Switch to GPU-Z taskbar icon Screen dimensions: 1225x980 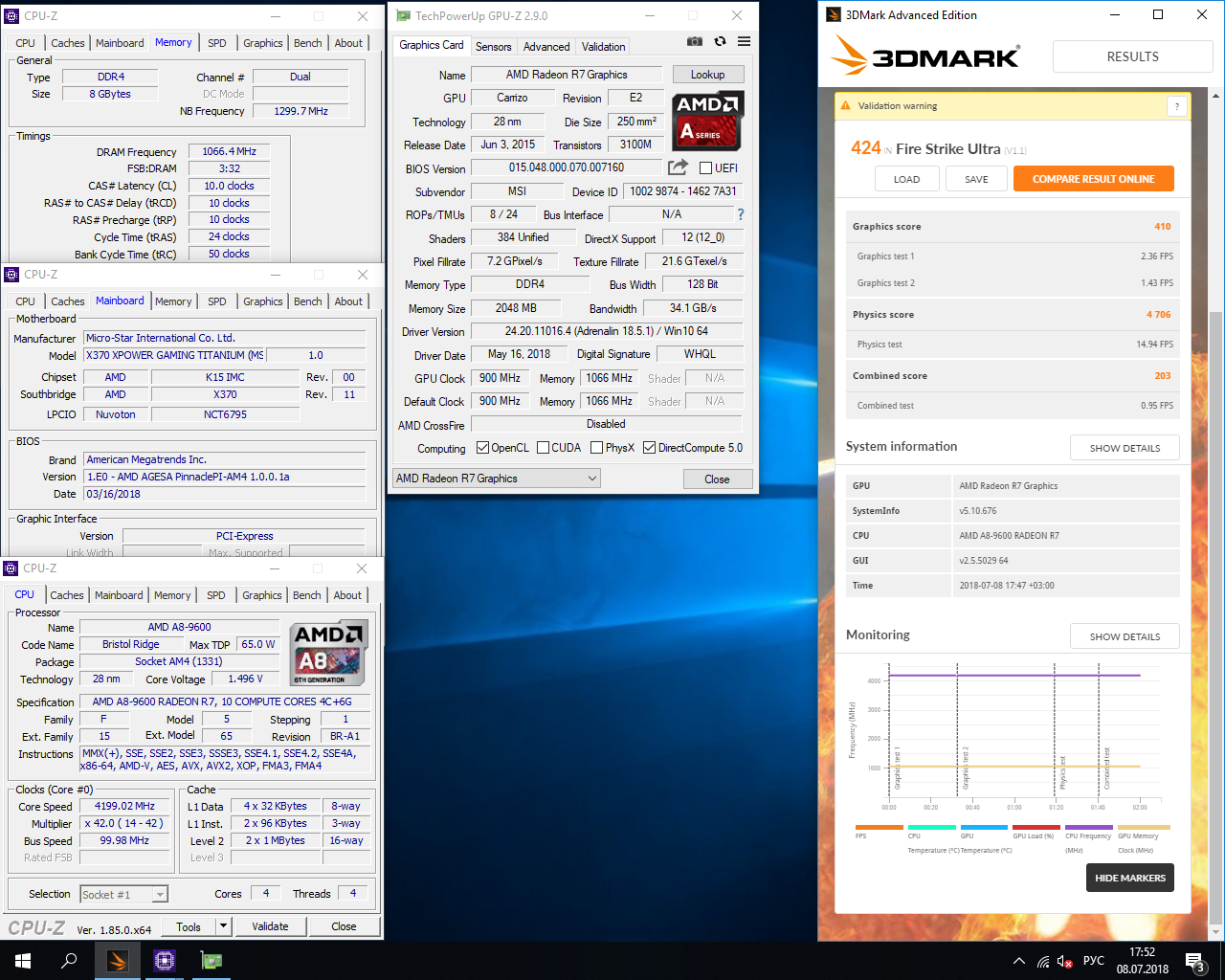point(211,961)
